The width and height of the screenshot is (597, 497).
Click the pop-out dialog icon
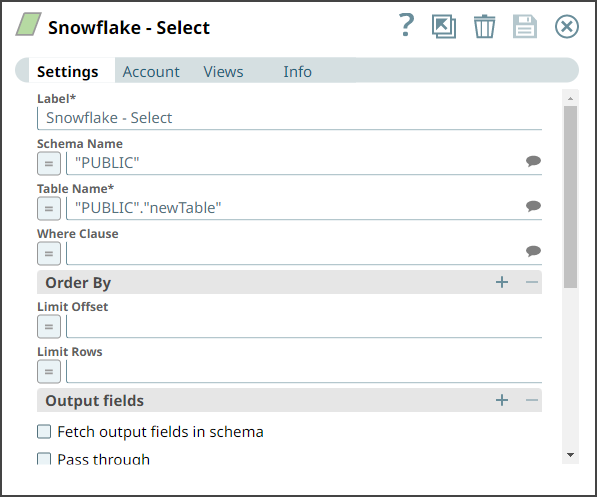tap(444, 26)
